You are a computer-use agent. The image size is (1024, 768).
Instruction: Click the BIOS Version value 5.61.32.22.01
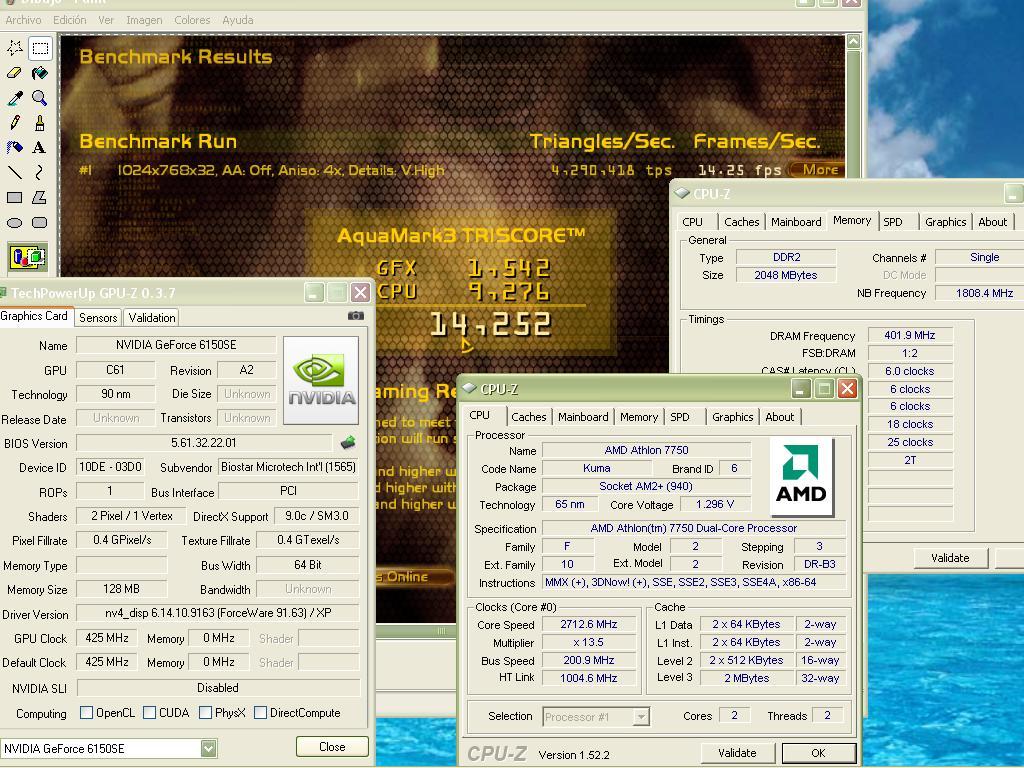204,443
